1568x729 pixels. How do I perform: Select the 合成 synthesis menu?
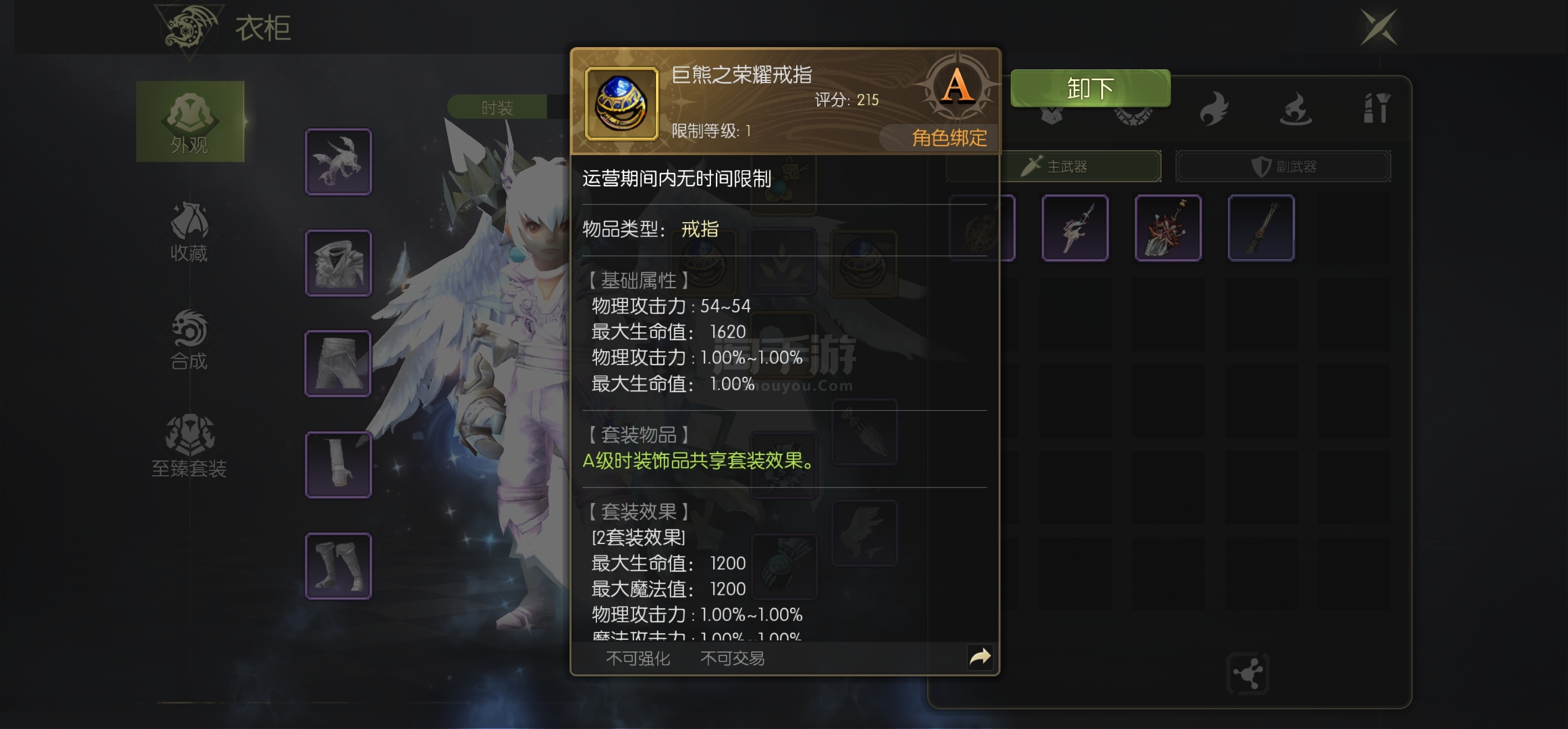tap(189, 340)
